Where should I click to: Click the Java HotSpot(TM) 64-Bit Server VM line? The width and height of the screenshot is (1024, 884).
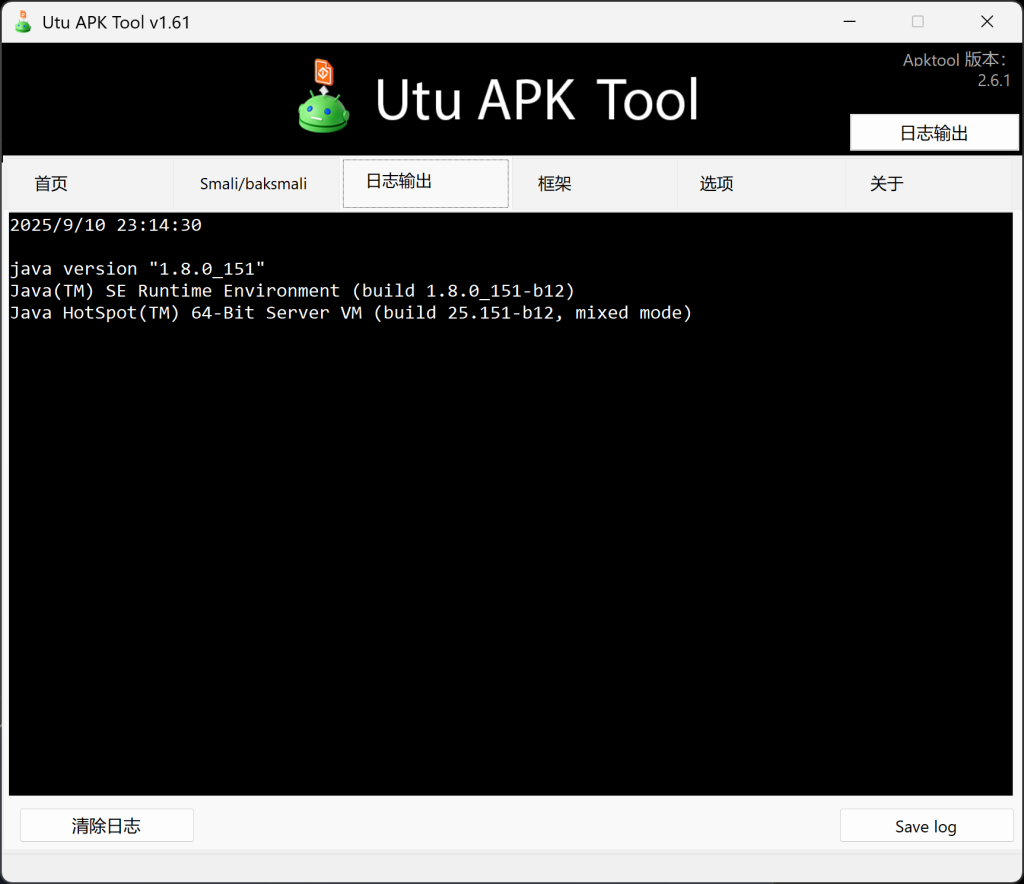351,313
